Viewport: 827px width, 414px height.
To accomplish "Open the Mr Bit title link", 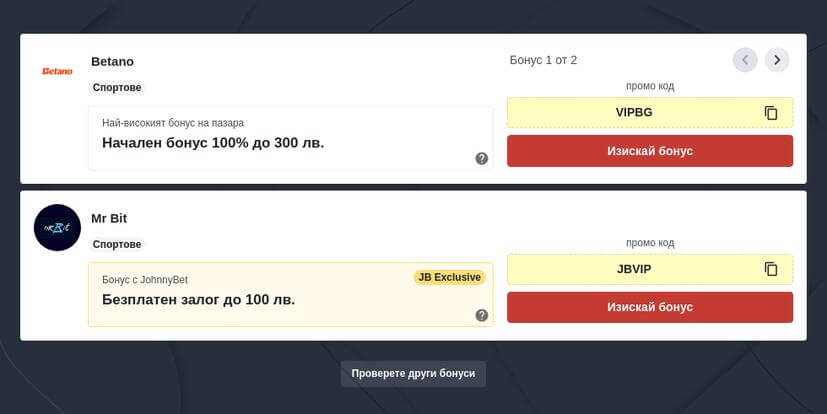I will tap(109, 218).
